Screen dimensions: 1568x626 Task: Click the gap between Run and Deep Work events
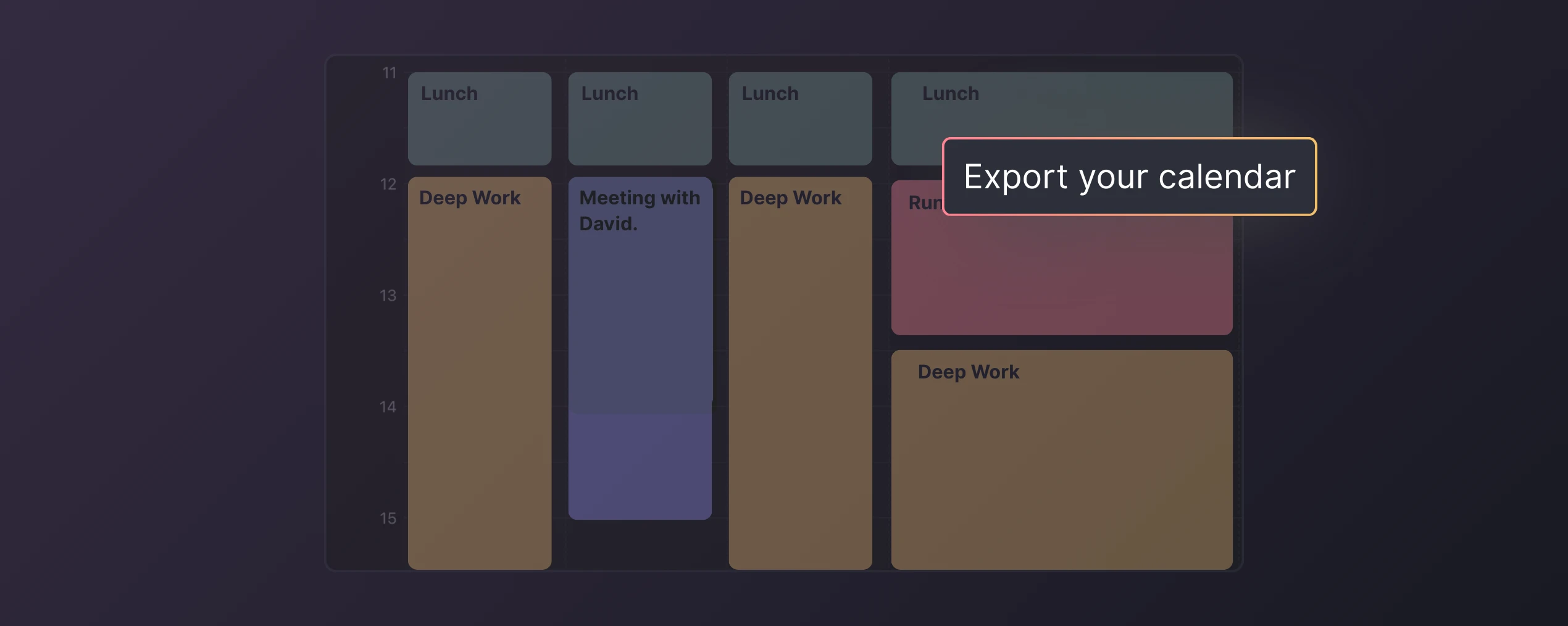pos(1061,343)
